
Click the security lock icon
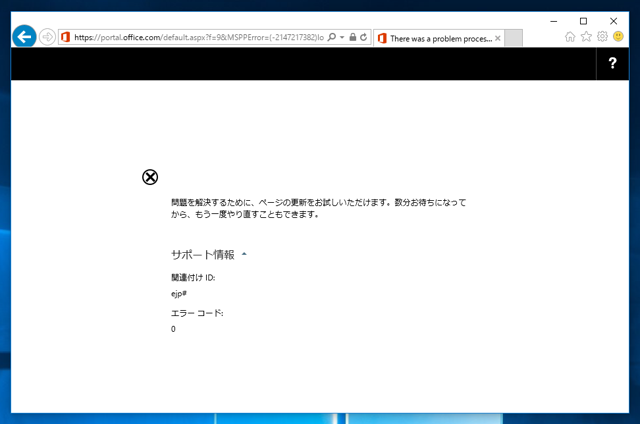pyautogui.click(x=353, y=37)
